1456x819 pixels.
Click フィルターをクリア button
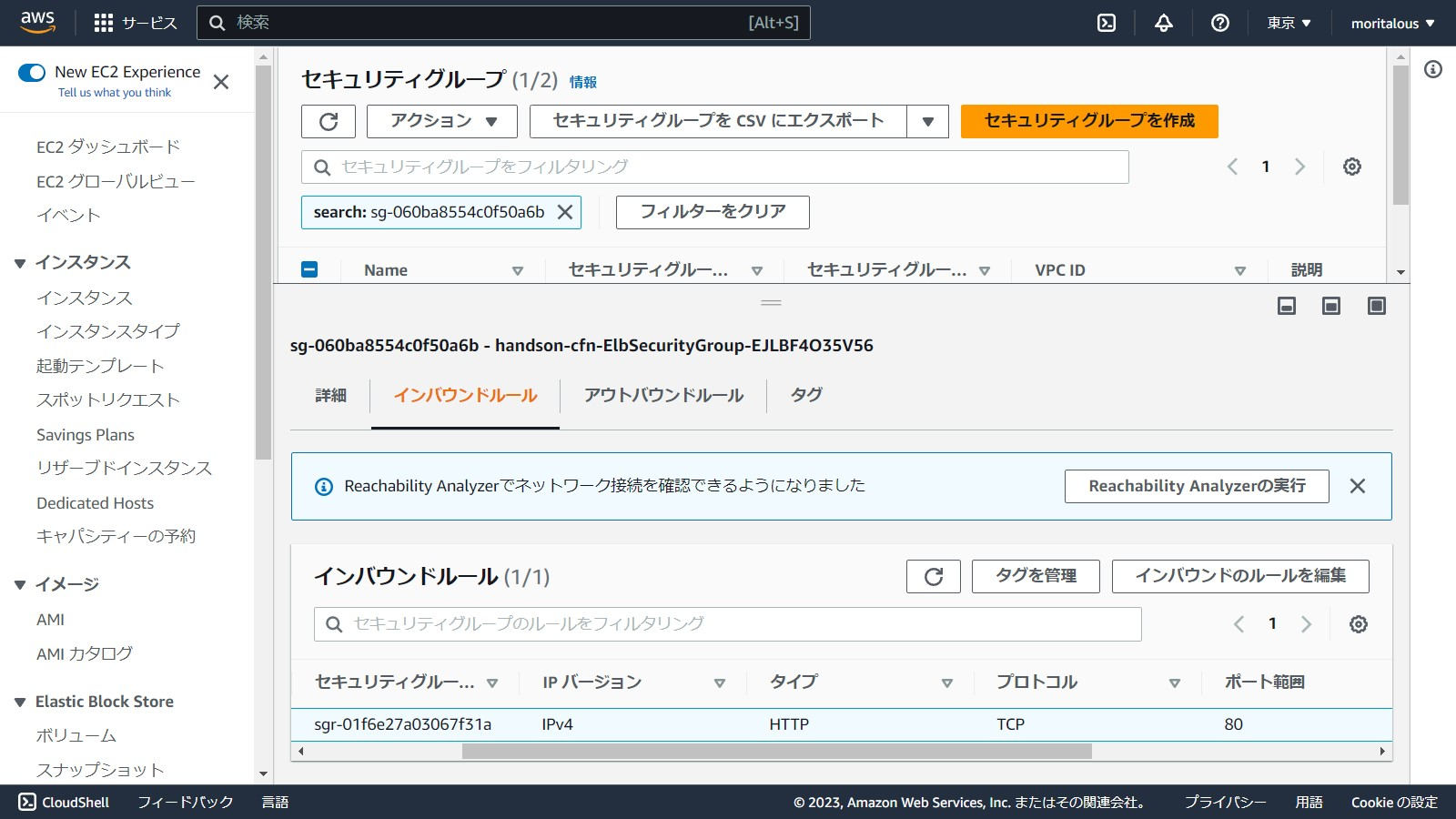[713, 212]
